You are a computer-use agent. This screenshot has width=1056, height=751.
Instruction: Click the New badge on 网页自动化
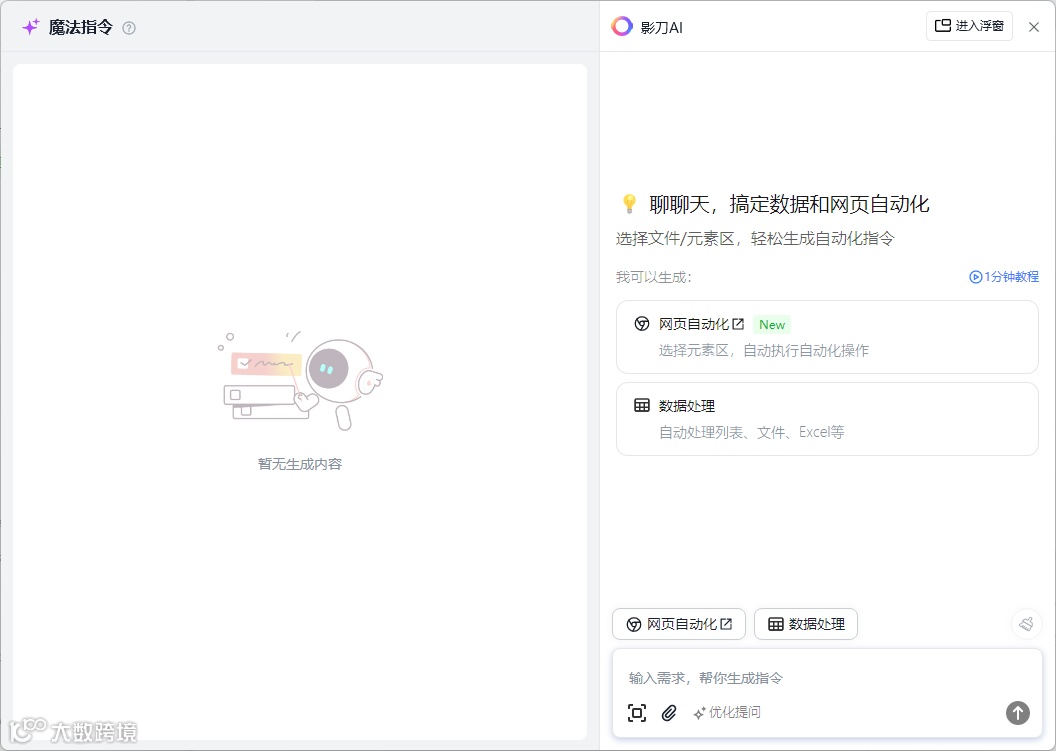pyautogui.click(x=772, y=325)
